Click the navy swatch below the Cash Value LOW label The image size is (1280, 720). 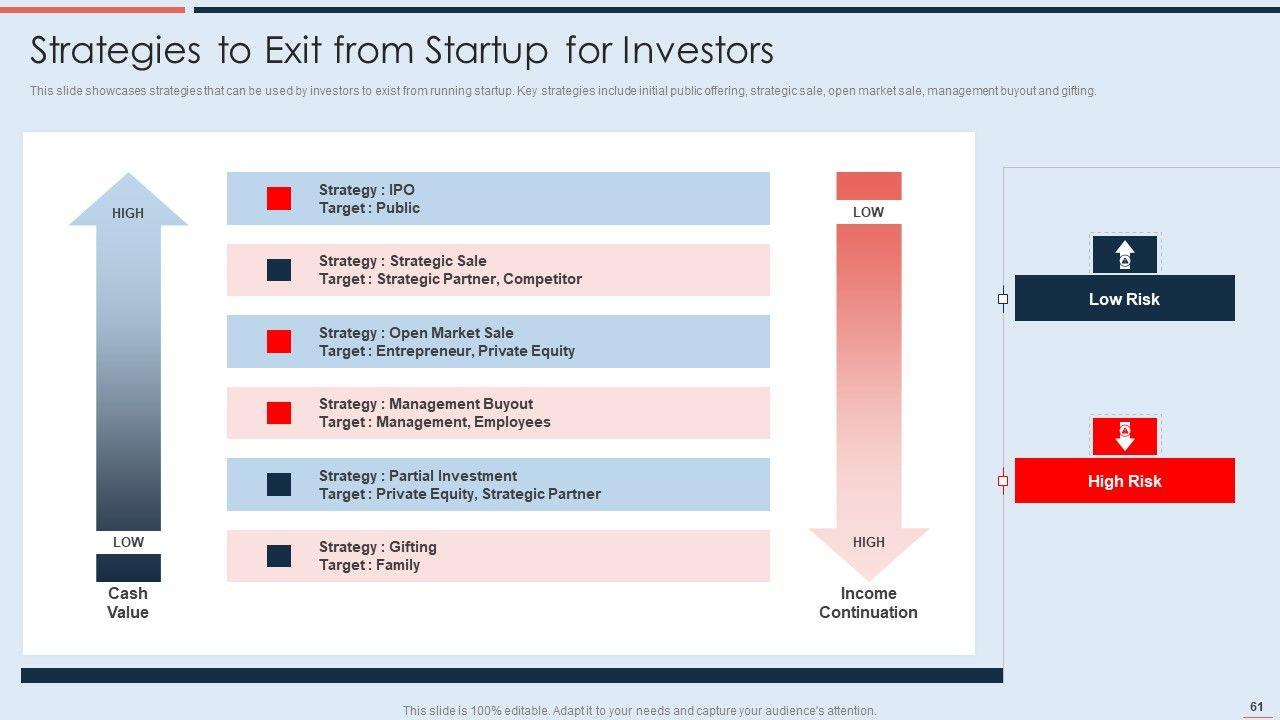128,568
